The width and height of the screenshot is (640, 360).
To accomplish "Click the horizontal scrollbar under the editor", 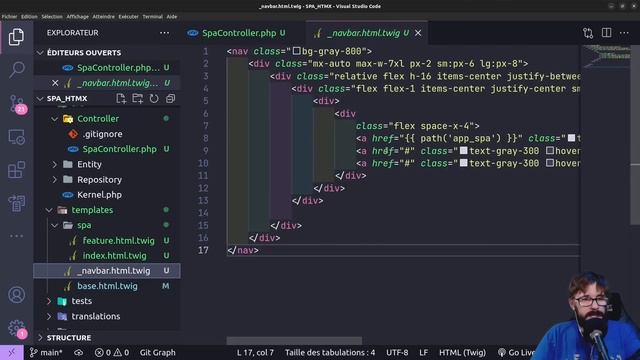I will click(x=294, y=340).
